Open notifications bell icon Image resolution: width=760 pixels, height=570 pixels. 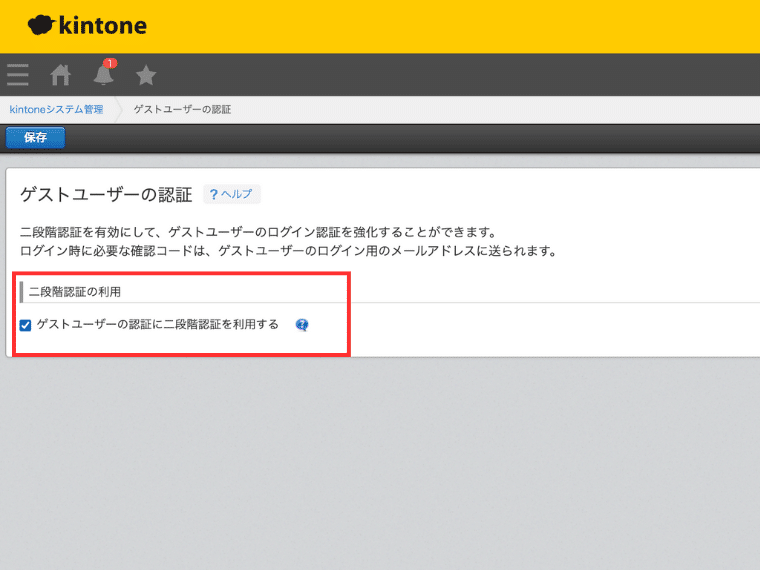[104, 73]
